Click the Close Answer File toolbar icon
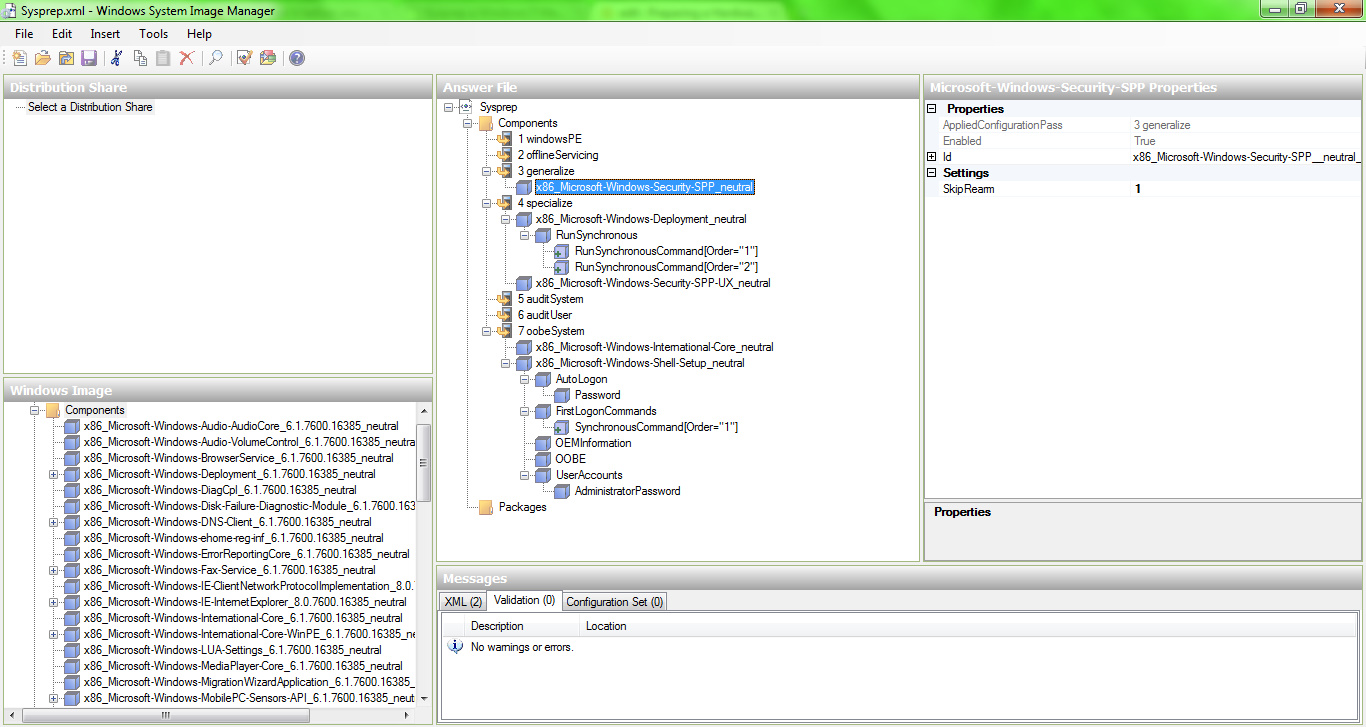1366x727 pixels. pos(66,58)
